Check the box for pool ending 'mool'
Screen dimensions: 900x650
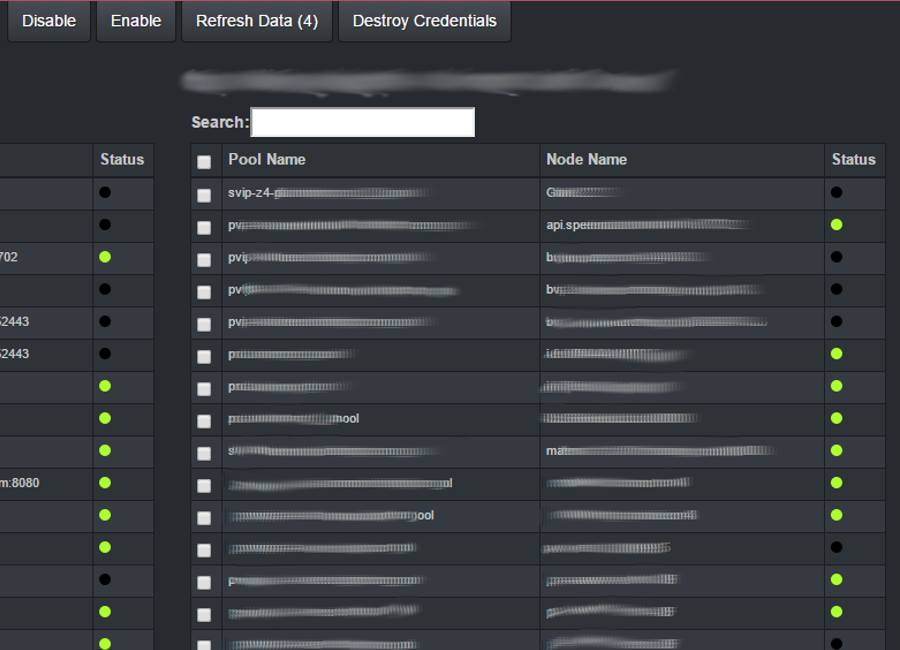click(x=204, y=421)
